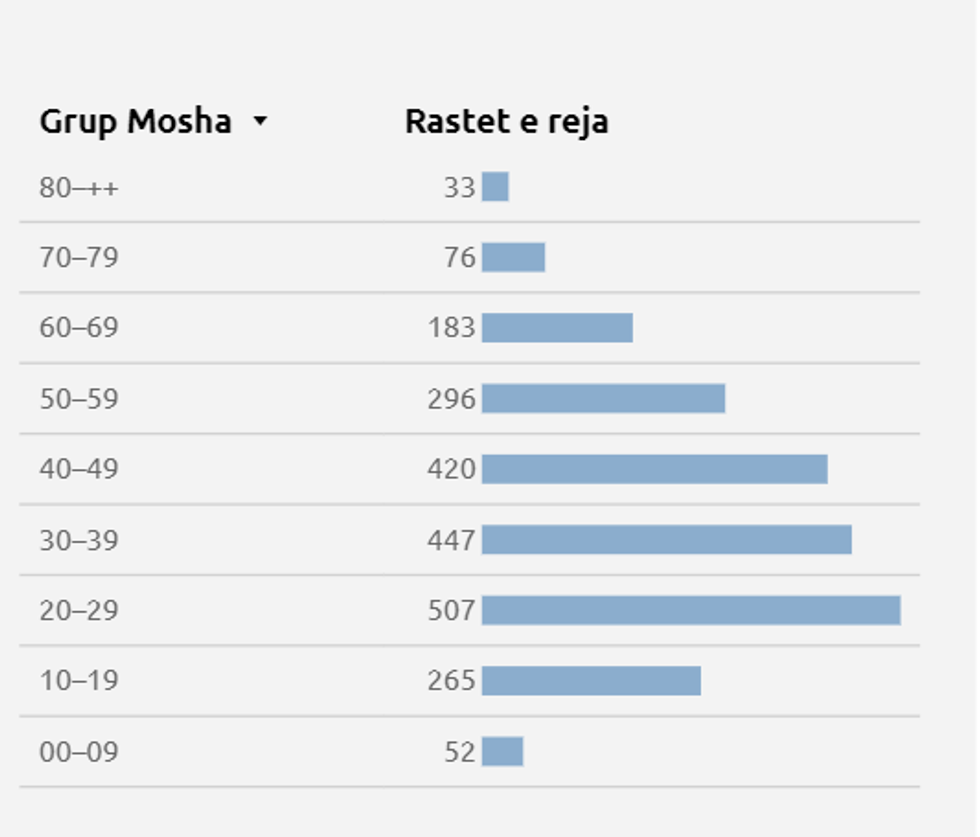The image size is (980, 837).
Task: Click the 40–49 age group label
Action: pyautogui.click(x=79, y=468)
